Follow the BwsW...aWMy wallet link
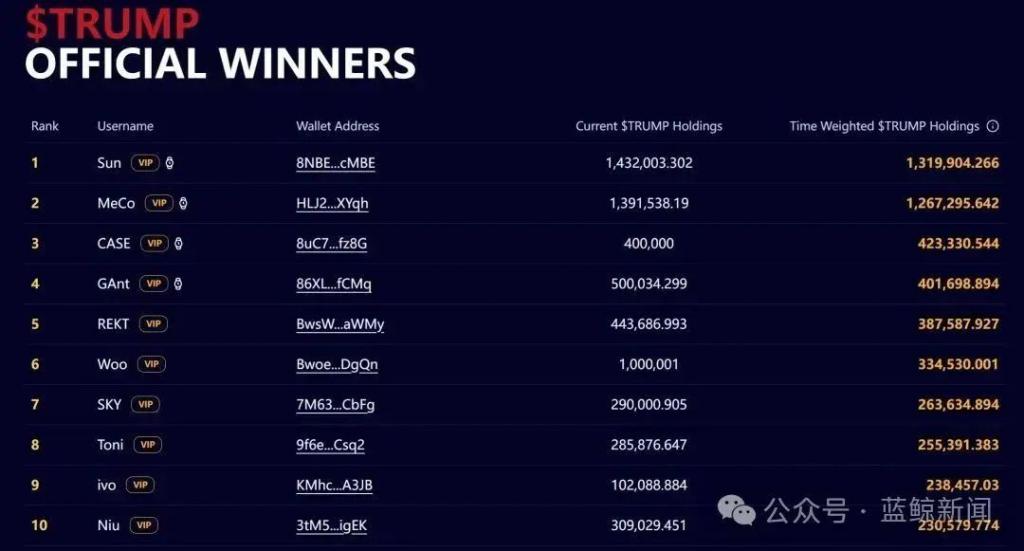 340,324
